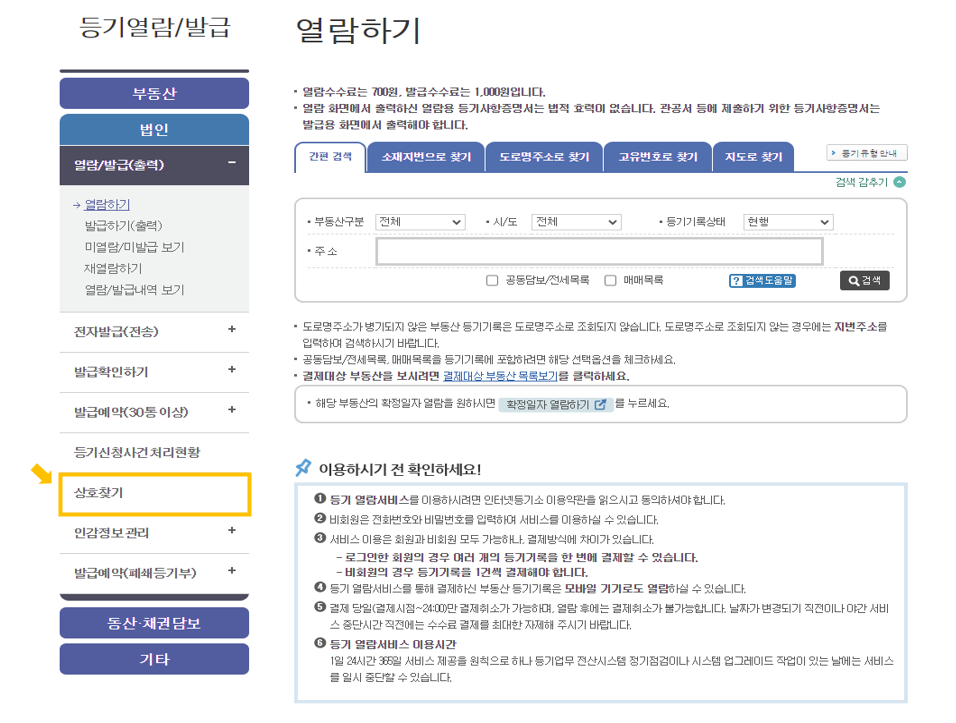
Task: Click 열람/발급(출력) section header
Action: tap(154, 165)
